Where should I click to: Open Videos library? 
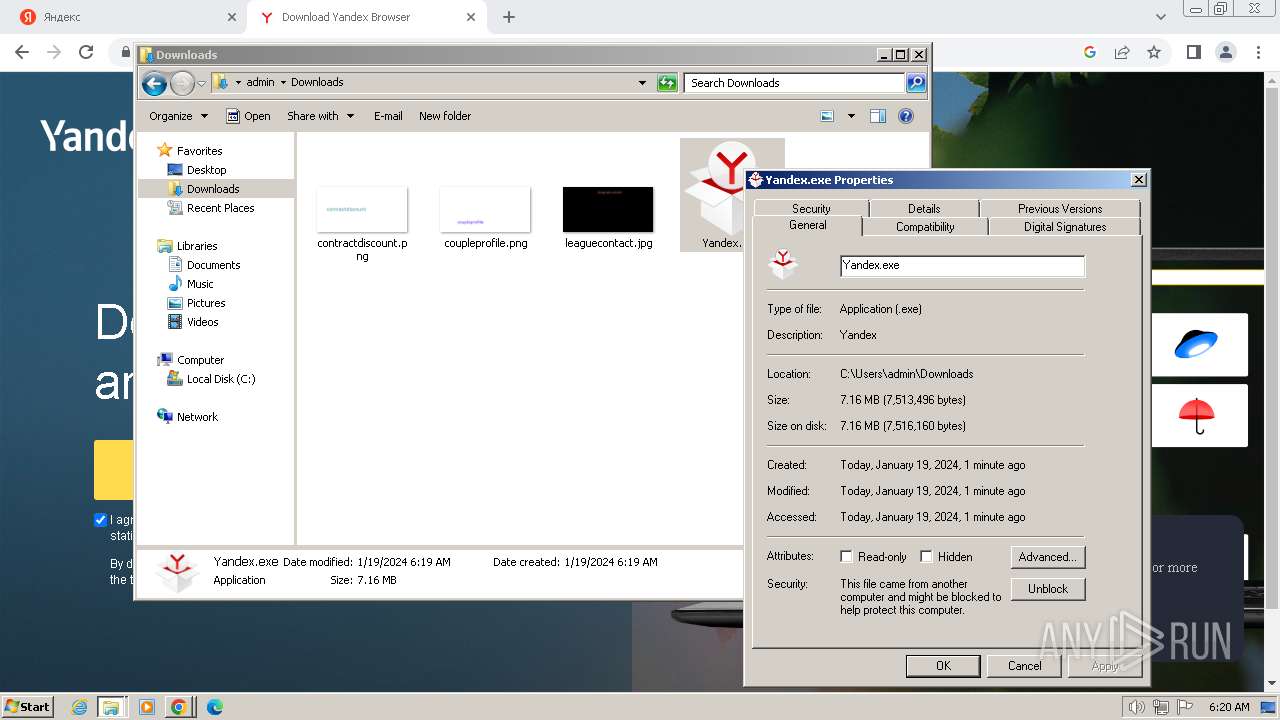pyautogui.click(x=202, y=322)
